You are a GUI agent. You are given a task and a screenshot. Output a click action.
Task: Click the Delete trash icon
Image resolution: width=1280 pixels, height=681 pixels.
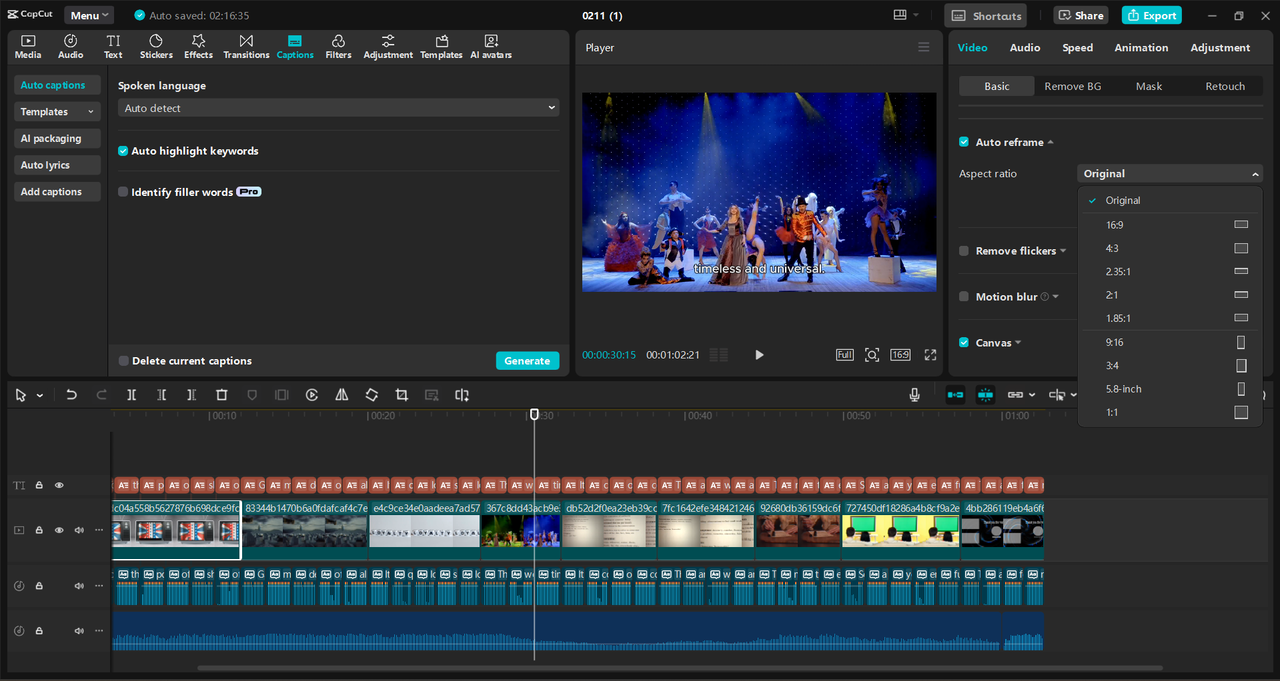(x=222, y=395)
